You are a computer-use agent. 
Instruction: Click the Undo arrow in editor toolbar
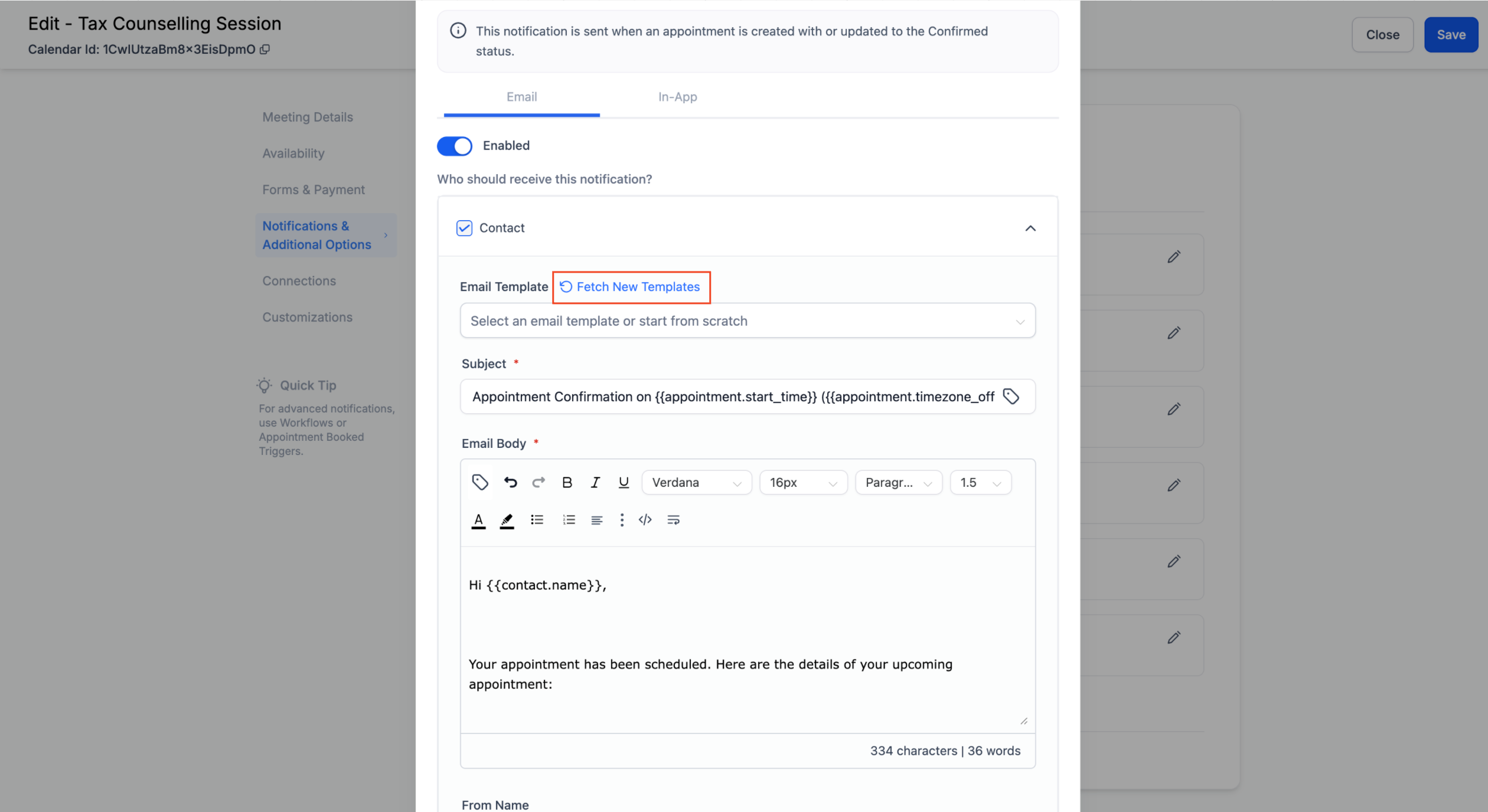510,483
